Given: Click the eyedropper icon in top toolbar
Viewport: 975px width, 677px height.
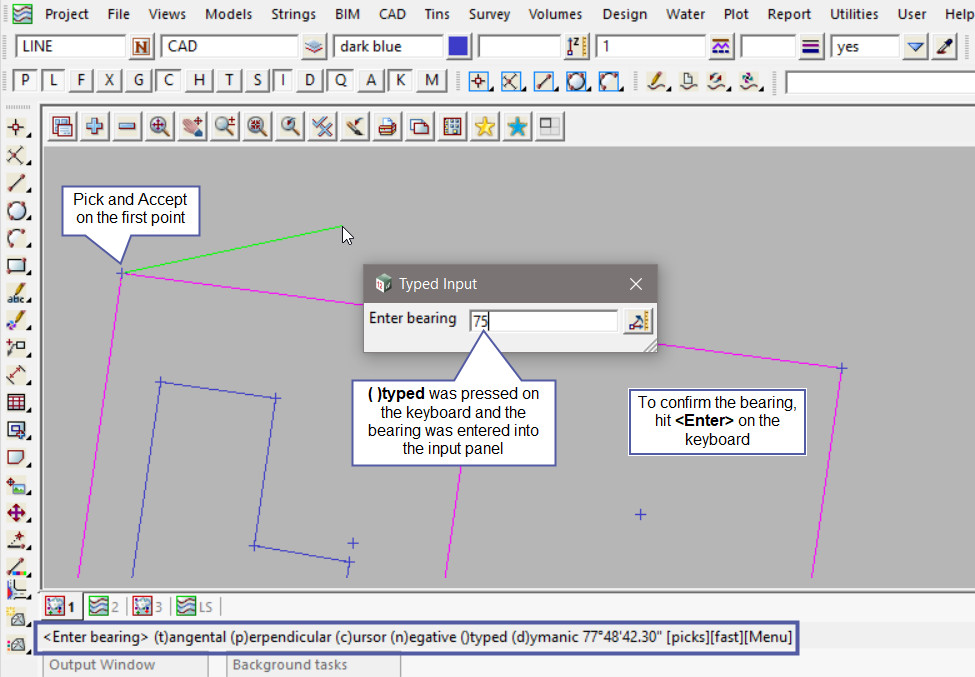Looking at the screenshot, I should [944, 47].
